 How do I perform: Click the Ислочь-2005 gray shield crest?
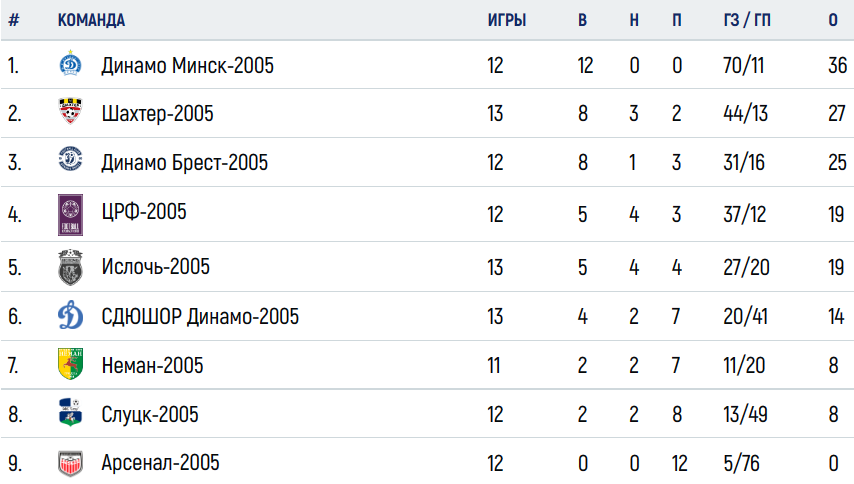pyautogui.click(x=70, y=267)
